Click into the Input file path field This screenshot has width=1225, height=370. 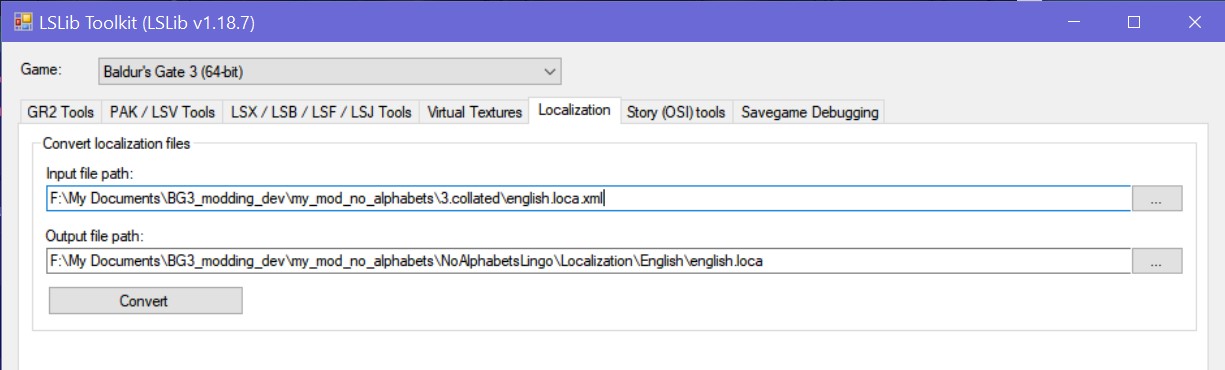point(589,198)
